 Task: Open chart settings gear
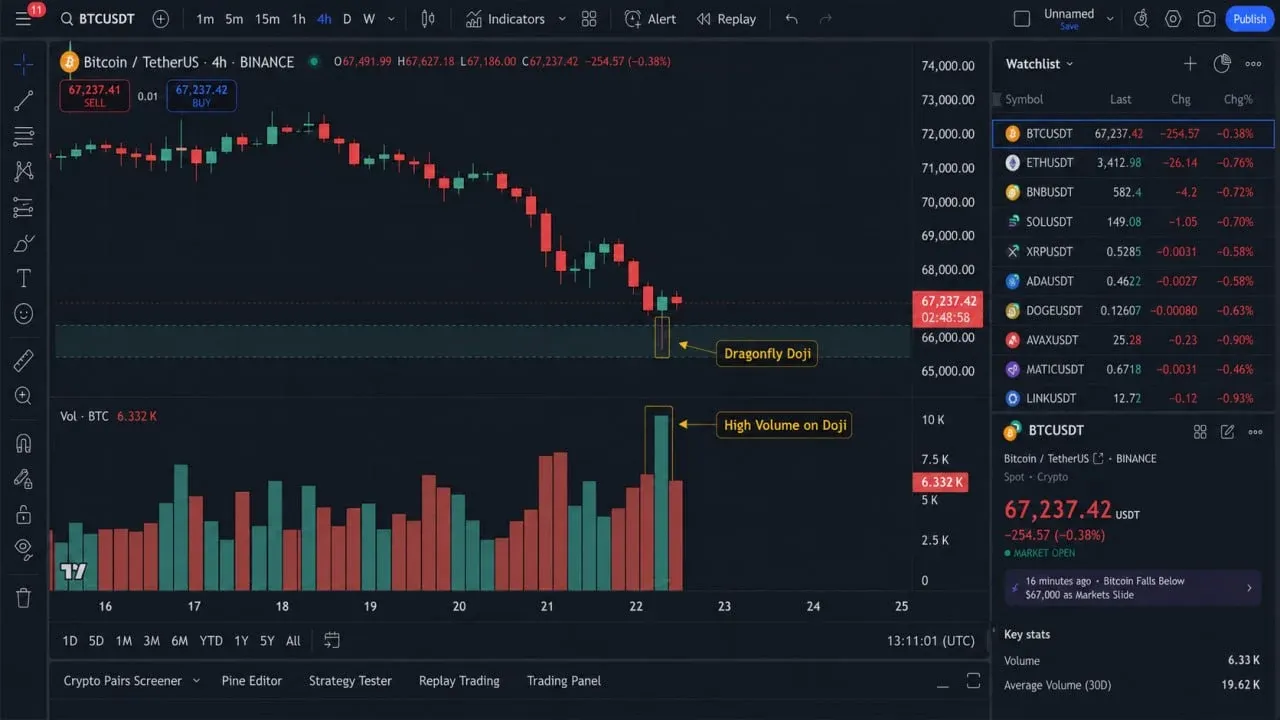[1174, 19]
